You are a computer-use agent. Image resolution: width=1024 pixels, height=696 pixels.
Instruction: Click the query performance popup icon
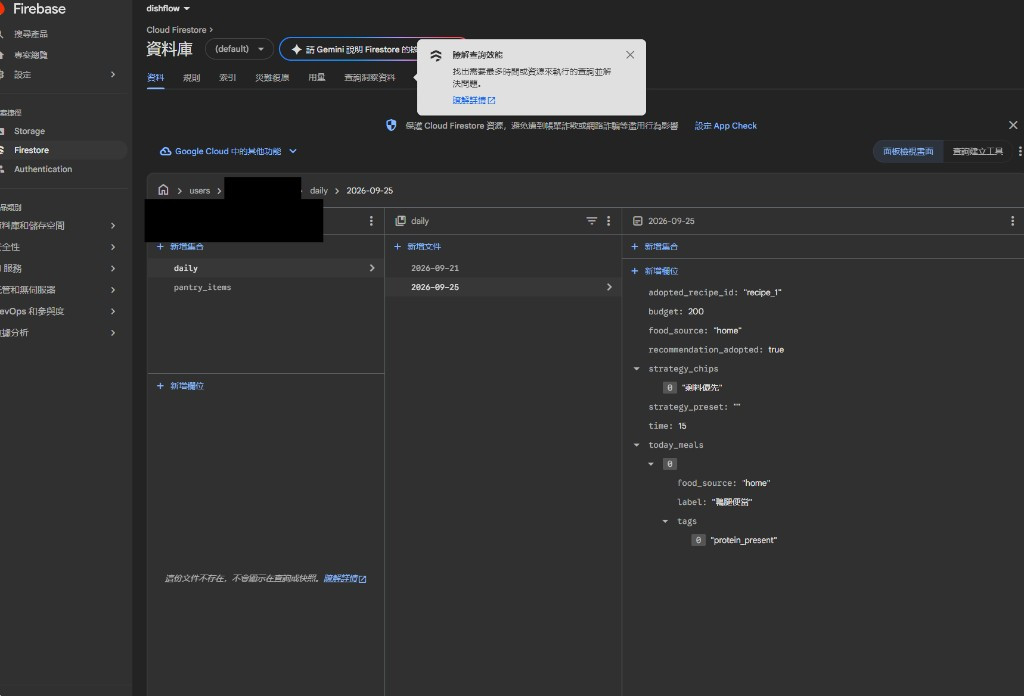point(436,56)
